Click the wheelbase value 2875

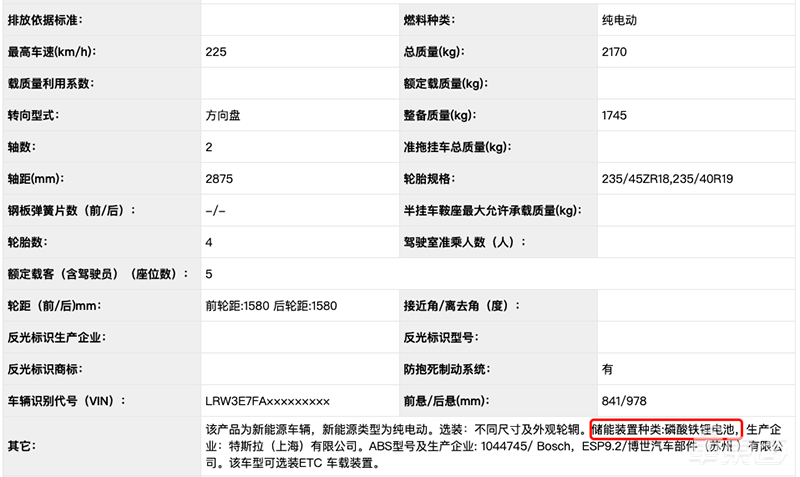tap(219, 179)
